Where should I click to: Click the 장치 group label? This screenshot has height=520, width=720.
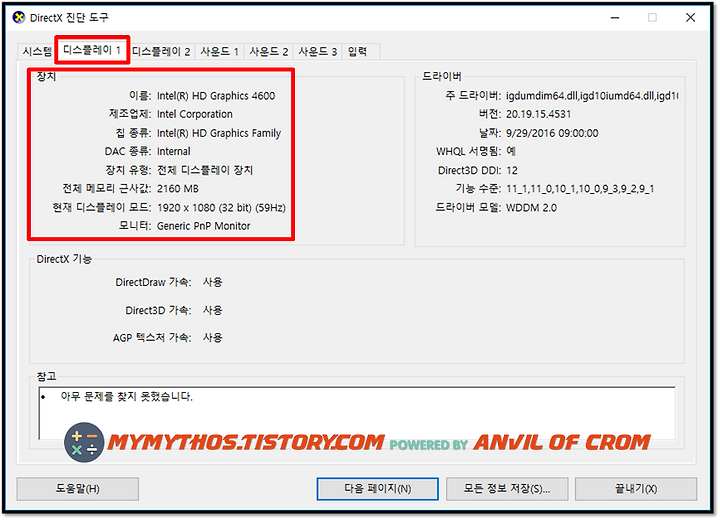[46, 76]
